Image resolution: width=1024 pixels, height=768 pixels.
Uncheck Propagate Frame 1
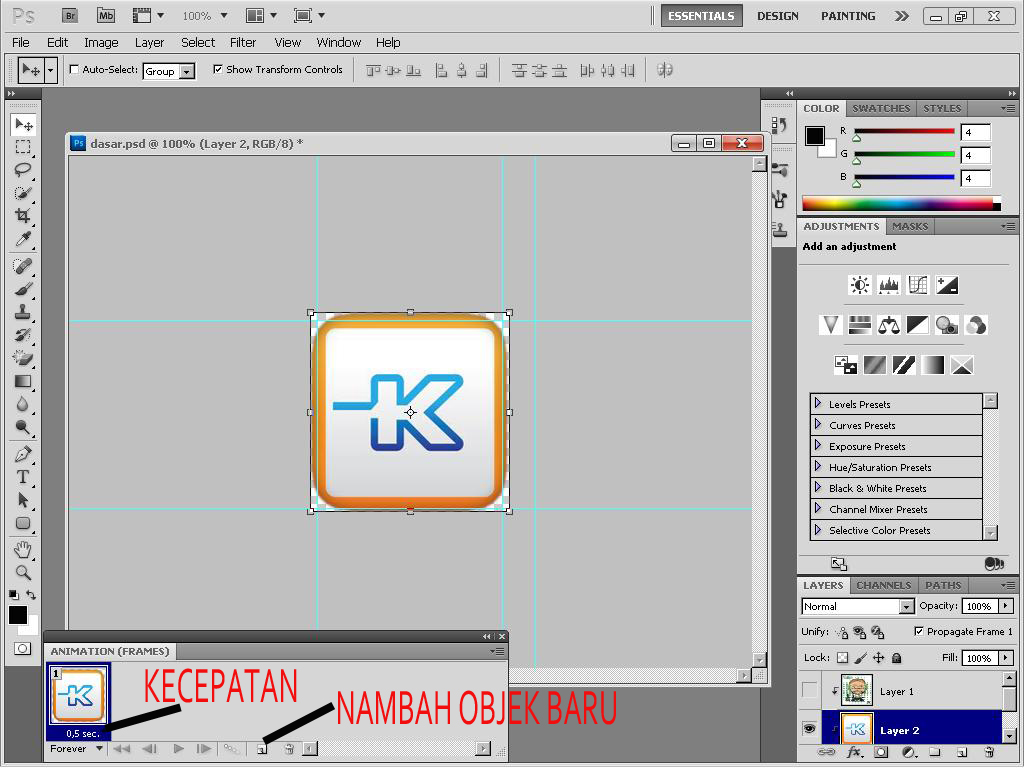919,632
